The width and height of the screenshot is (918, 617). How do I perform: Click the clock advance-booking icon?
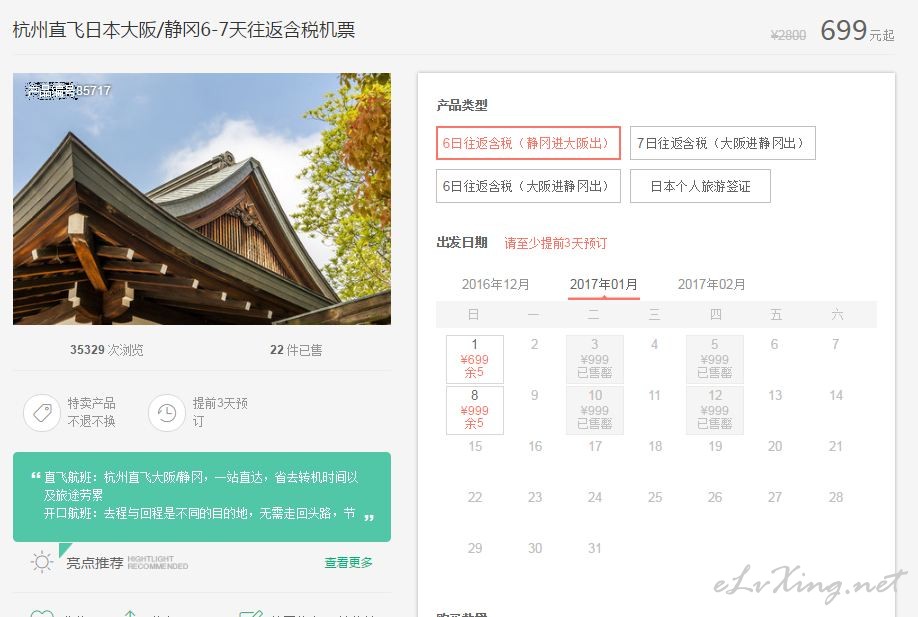coord(167,413)
